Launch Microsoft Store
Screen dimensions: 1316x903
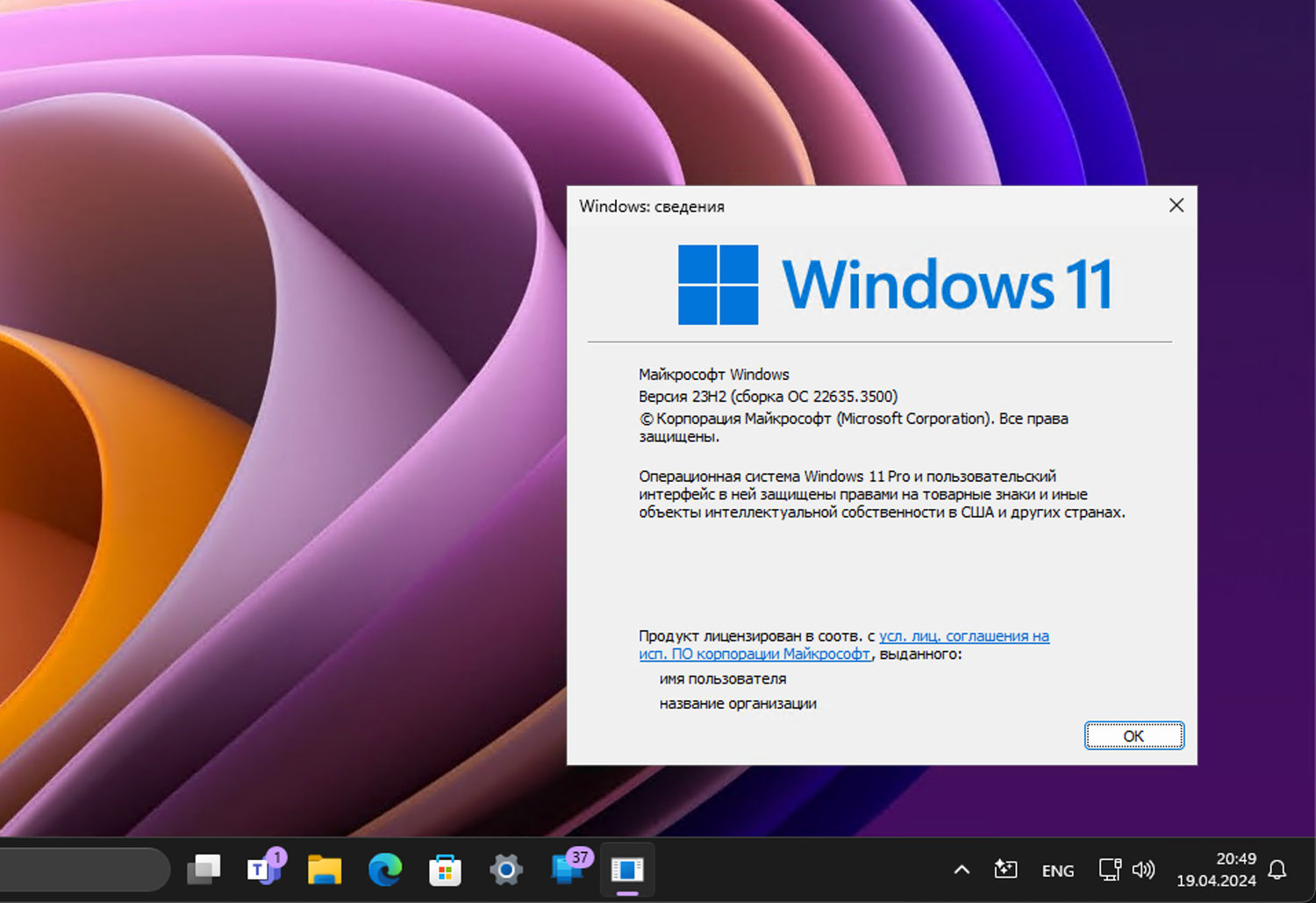tap(445, 870)
